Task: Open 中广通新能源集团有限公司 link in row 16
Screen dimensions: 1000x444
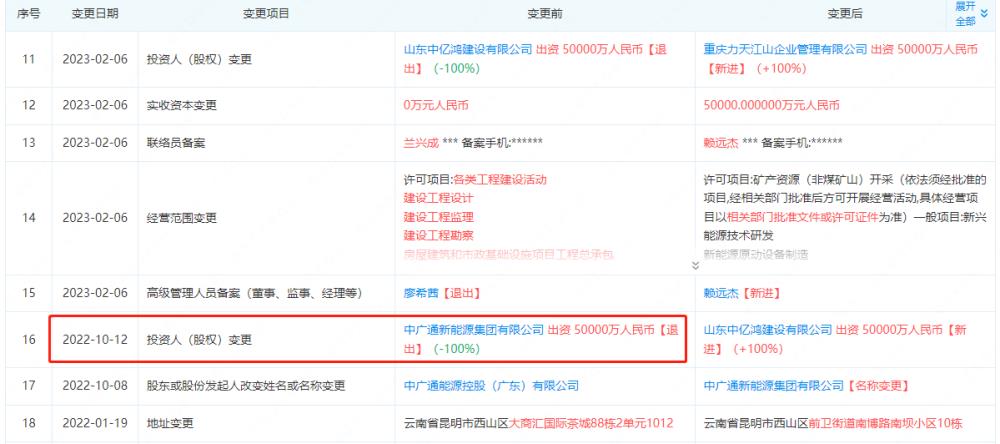Action: [474, 330]
